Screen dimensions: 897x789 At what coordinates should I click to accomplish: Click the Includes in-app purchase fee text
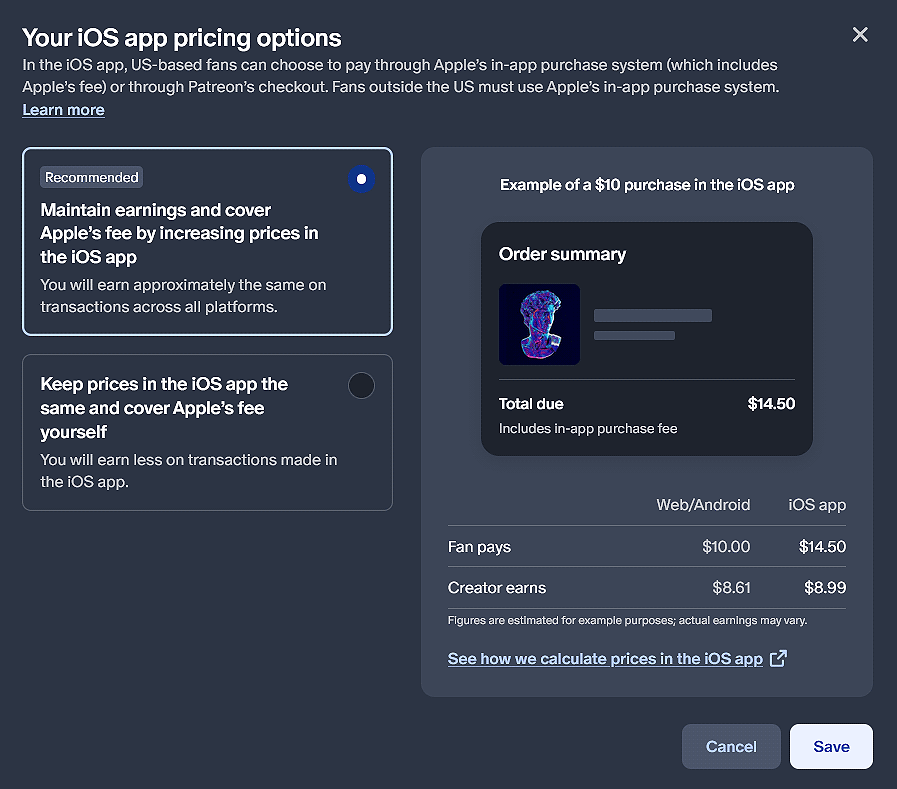point(588,429)
